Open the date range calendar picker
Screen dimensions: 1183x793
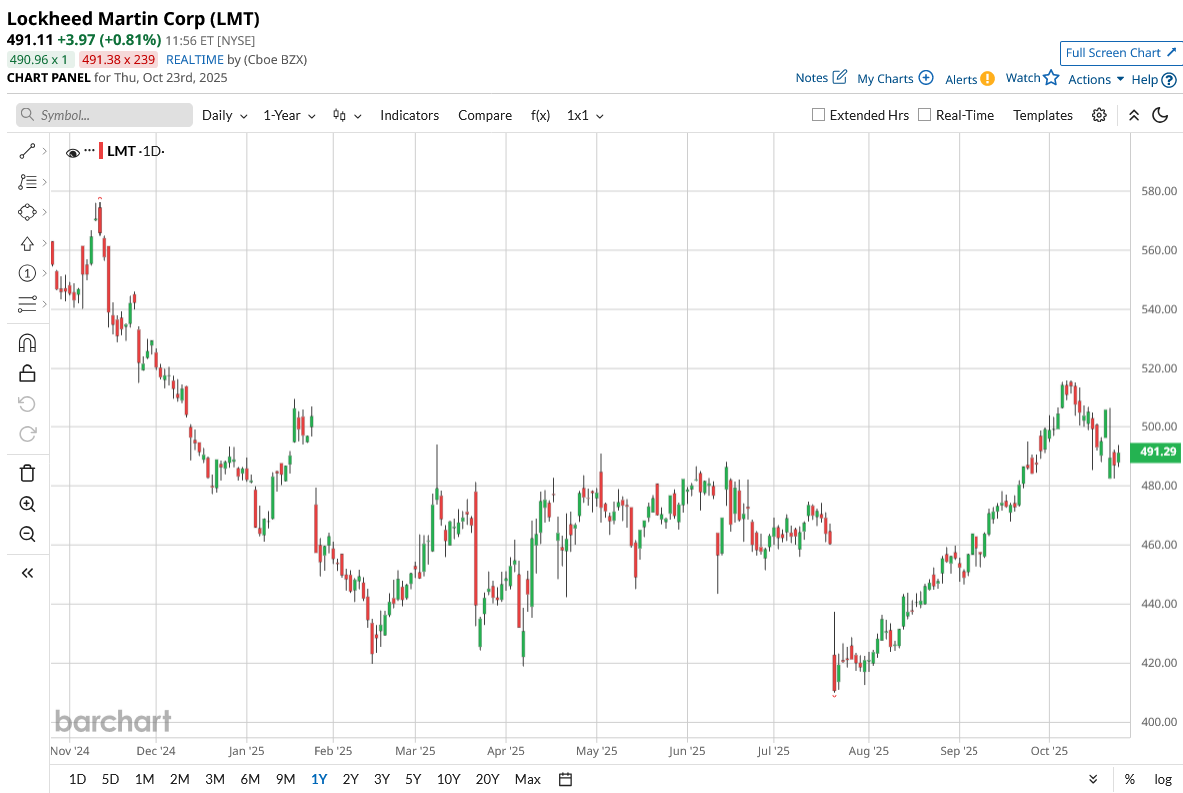[565, 779]
